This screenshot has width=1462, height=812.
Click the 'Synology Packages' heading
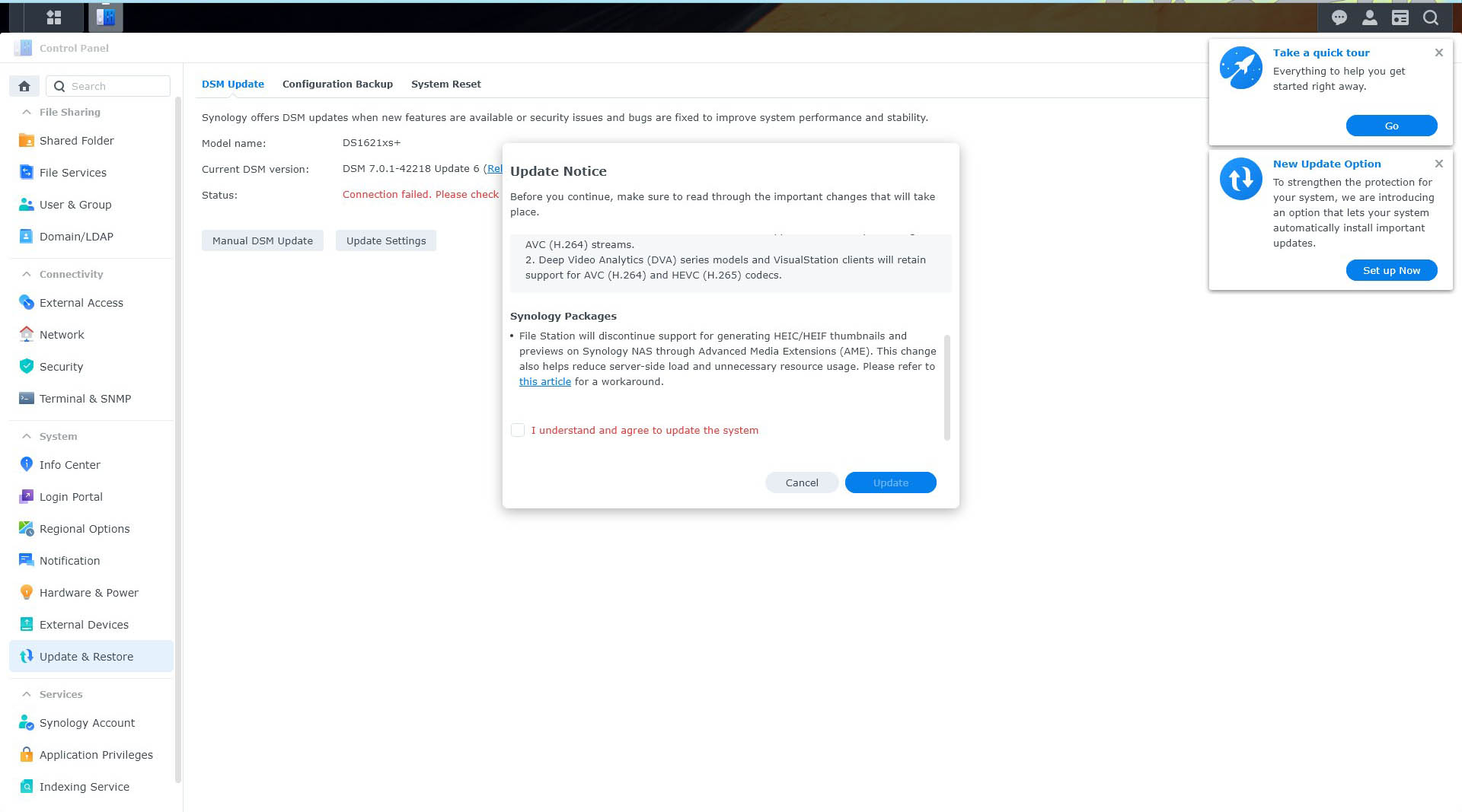coord(563,317)
